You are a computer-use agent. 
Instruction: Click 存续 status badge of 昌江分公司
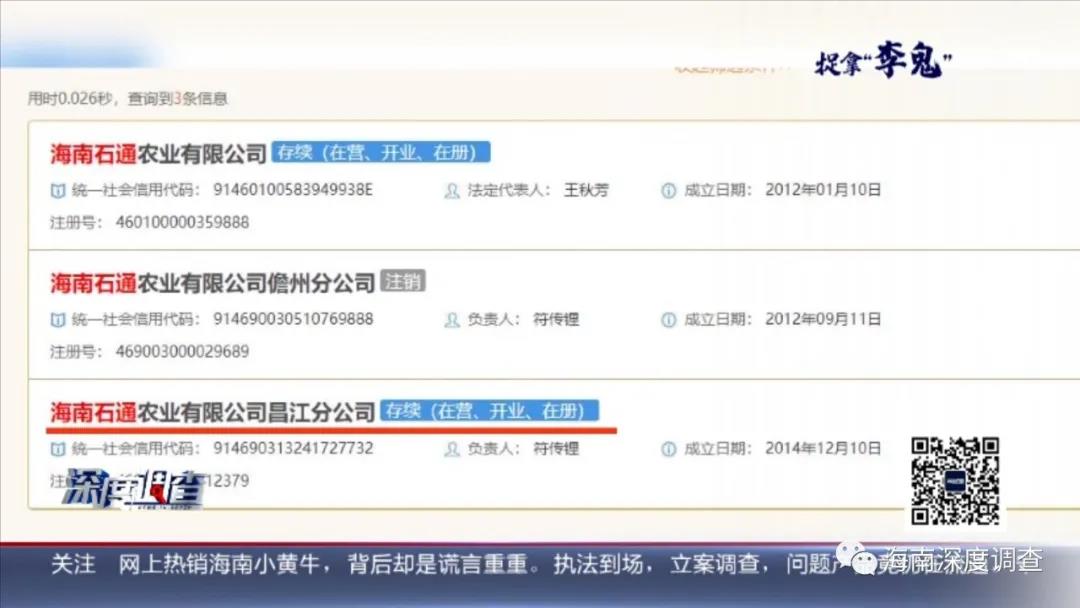489,411
